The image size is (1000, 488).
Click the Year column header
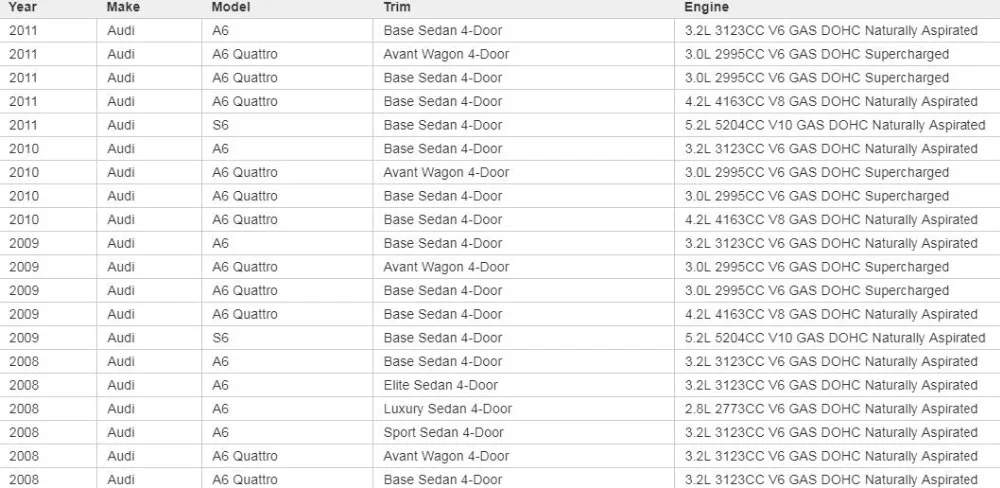22,8
